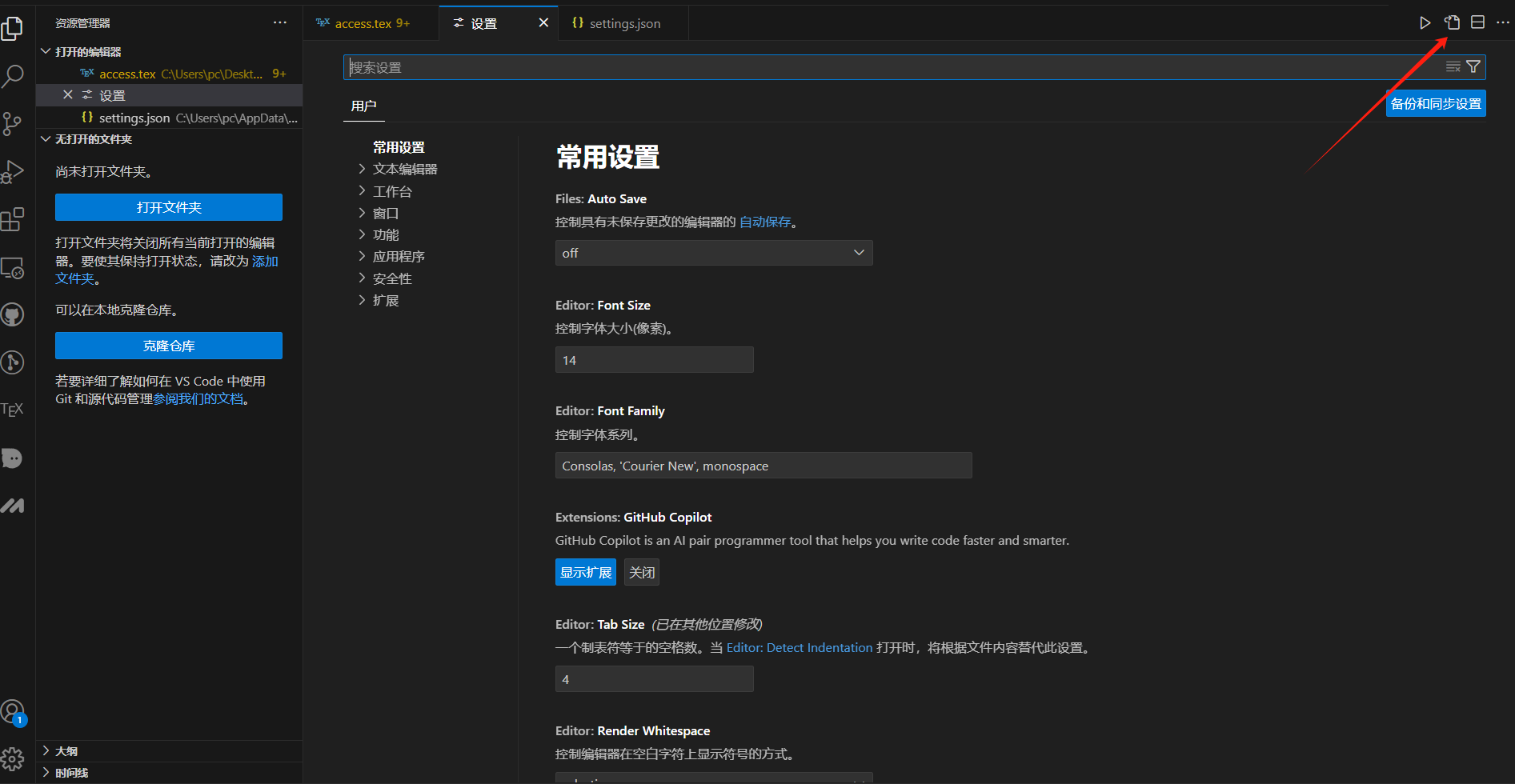Close 设置 in the open editors list
Image resolution: width=1515 pixels, height=784 pixels.
tap(68, 95)
